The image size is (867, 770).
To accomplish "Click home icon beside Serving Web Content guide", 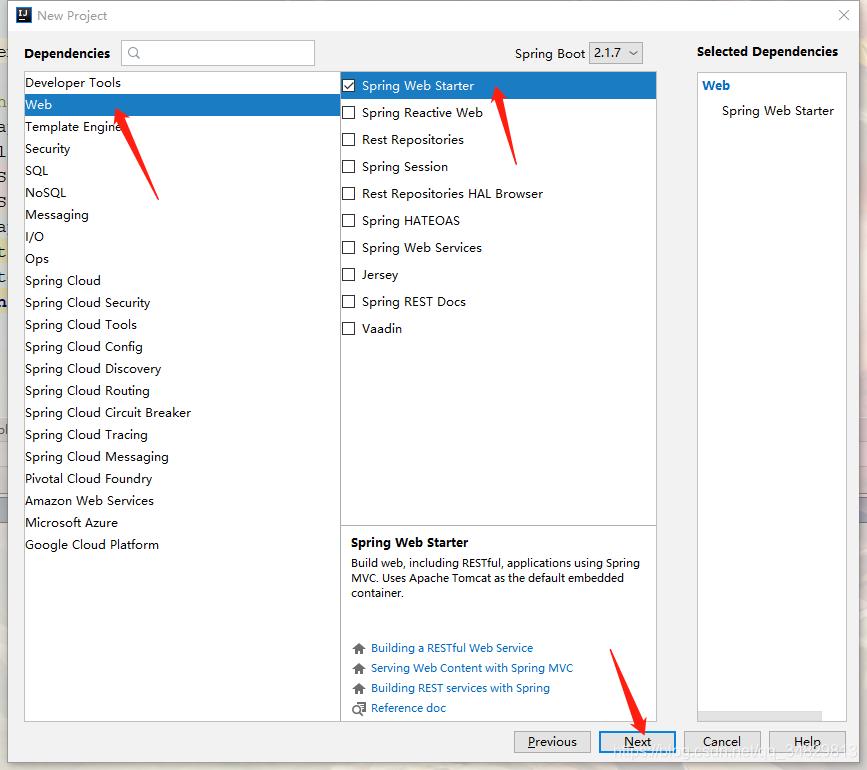I will 359,668.
